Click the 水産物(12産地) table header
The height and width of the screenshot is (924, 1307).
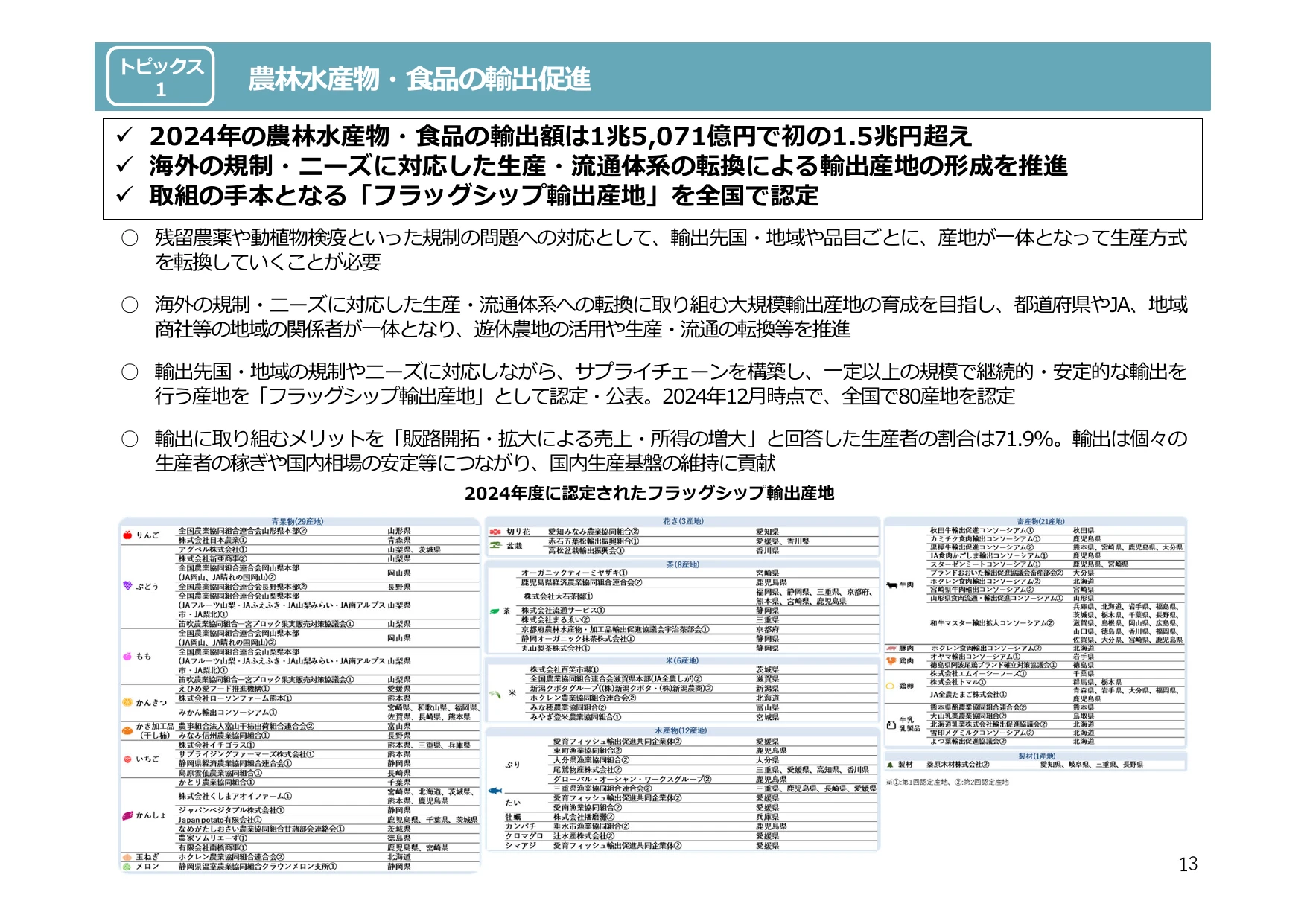click(681, 730)
